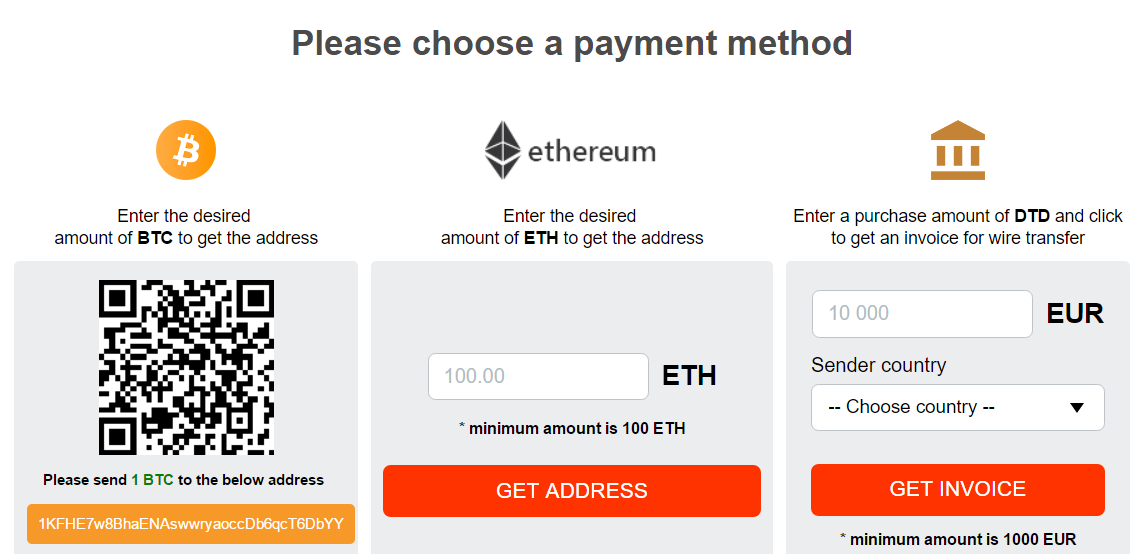
Task: Click the ethereum wordmark text
Action: 591,151
